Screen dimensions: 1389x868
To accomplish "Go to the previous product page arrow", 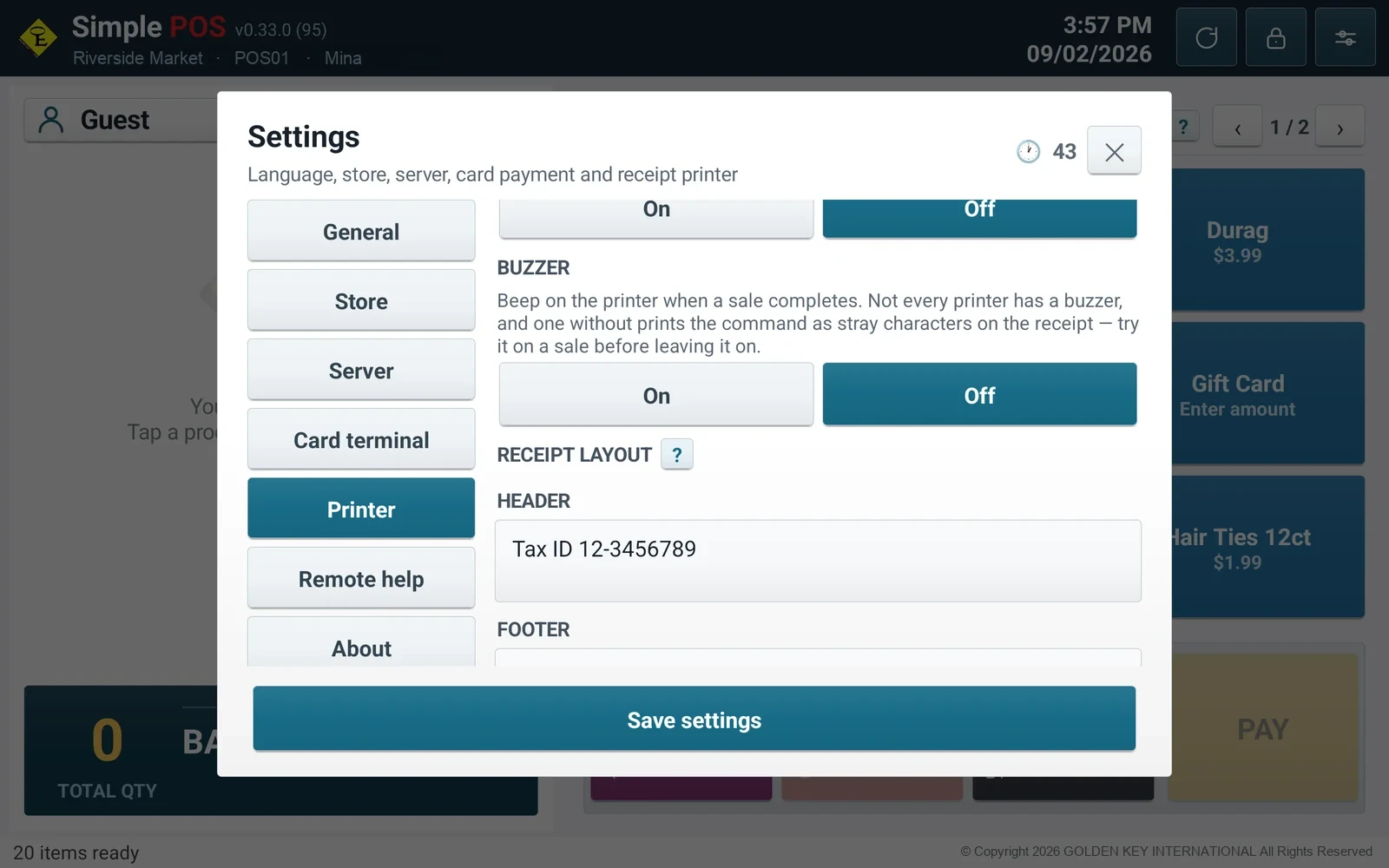I will click(1237, 128).
